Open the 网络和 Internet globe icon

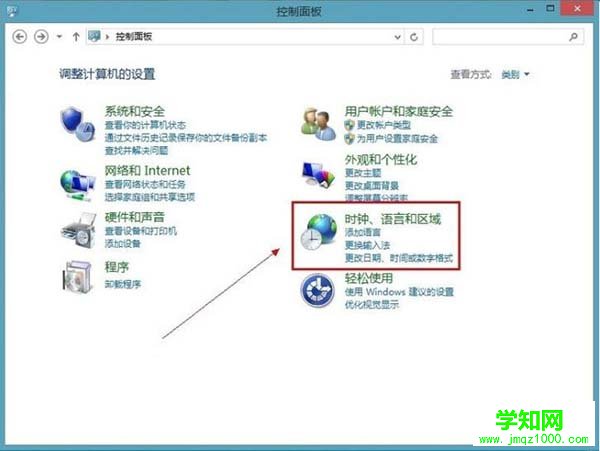(x=78, y=186)
